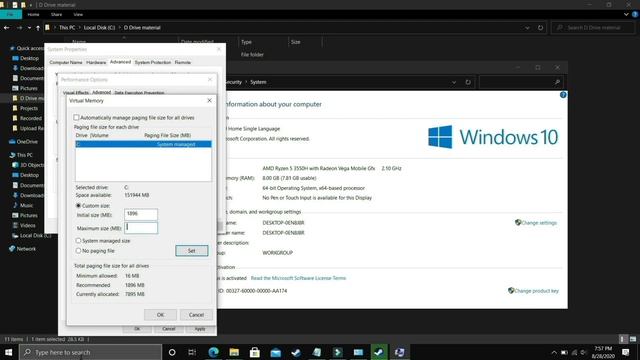Open Videos under This PC
The image size is (640, 360).
(x=27, y=225)
